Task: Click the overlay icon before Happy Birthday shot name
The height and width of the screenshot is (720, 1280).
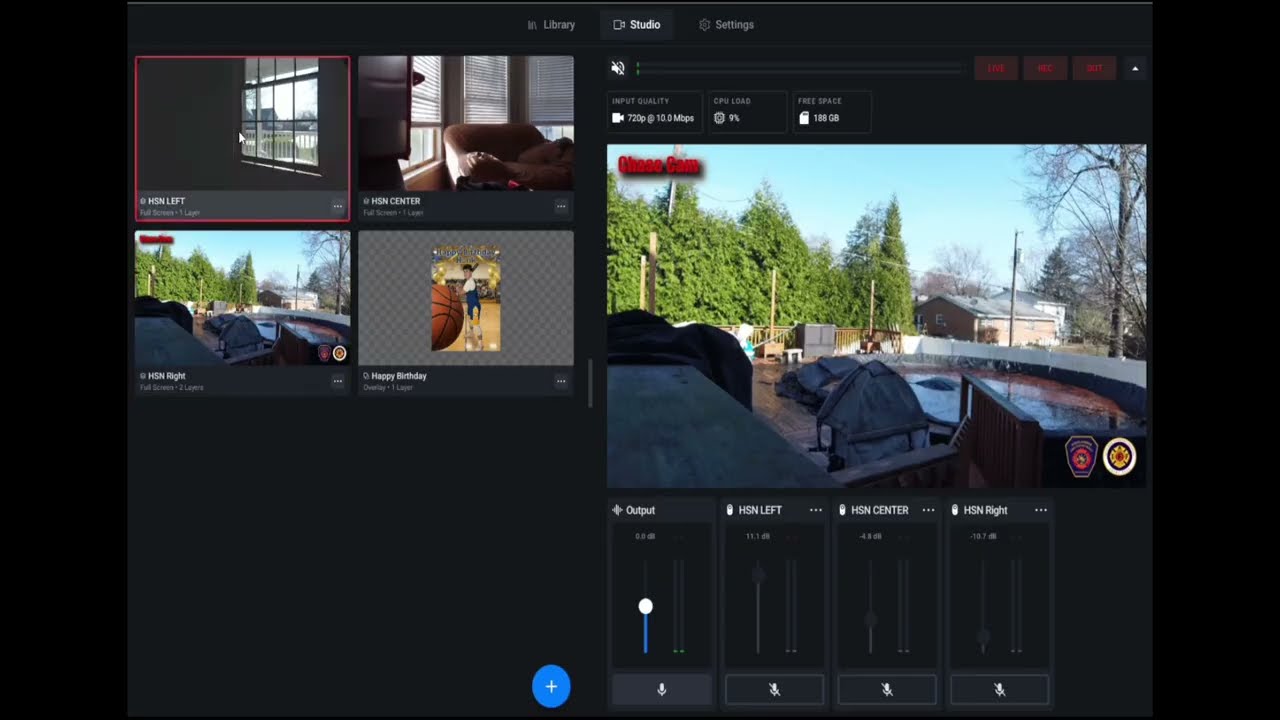Action: pyautogui.click(x=366, y=376)
